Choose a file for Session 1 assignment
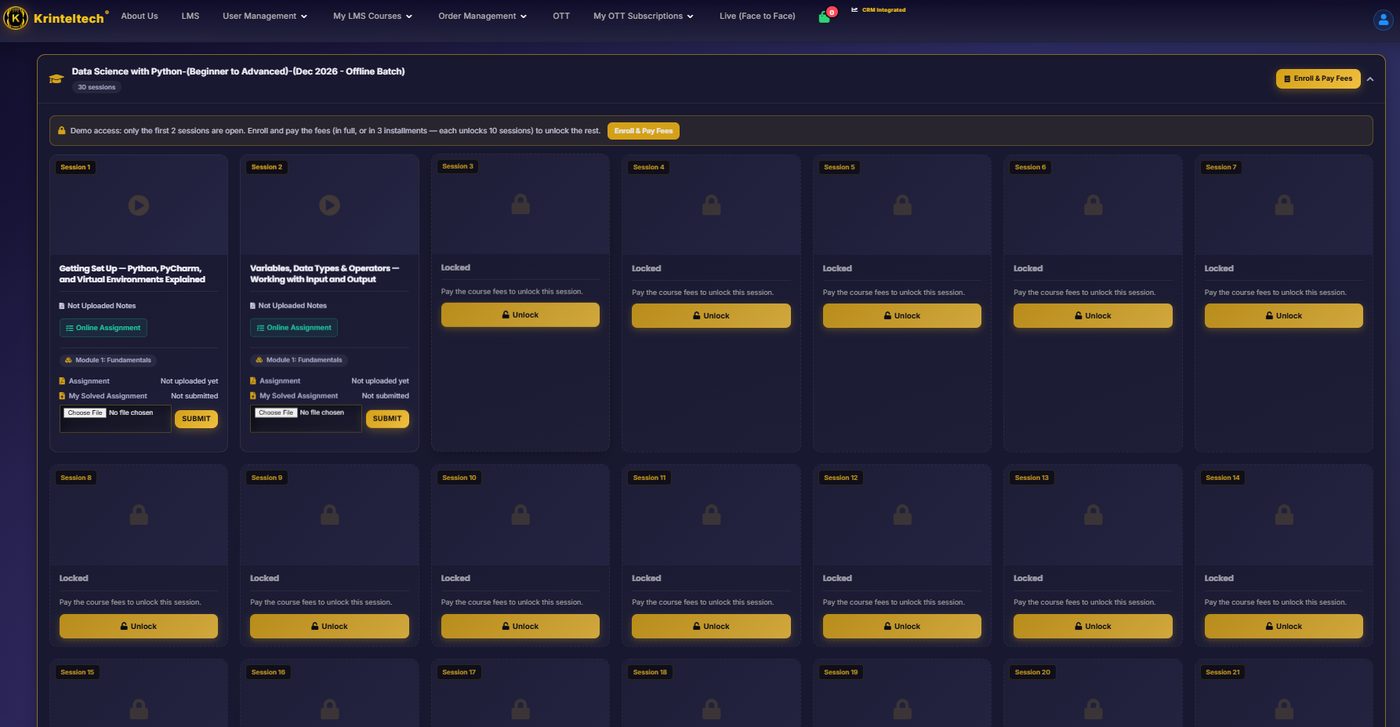Viewport: 1400px width, 727px height. [x=84, y=413]
